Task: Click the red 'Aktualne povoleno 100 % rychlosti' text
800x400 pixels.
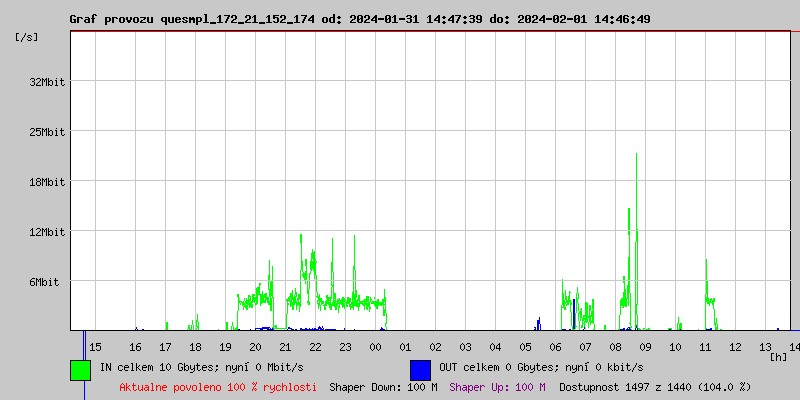Action: click(x=218, y=387)
